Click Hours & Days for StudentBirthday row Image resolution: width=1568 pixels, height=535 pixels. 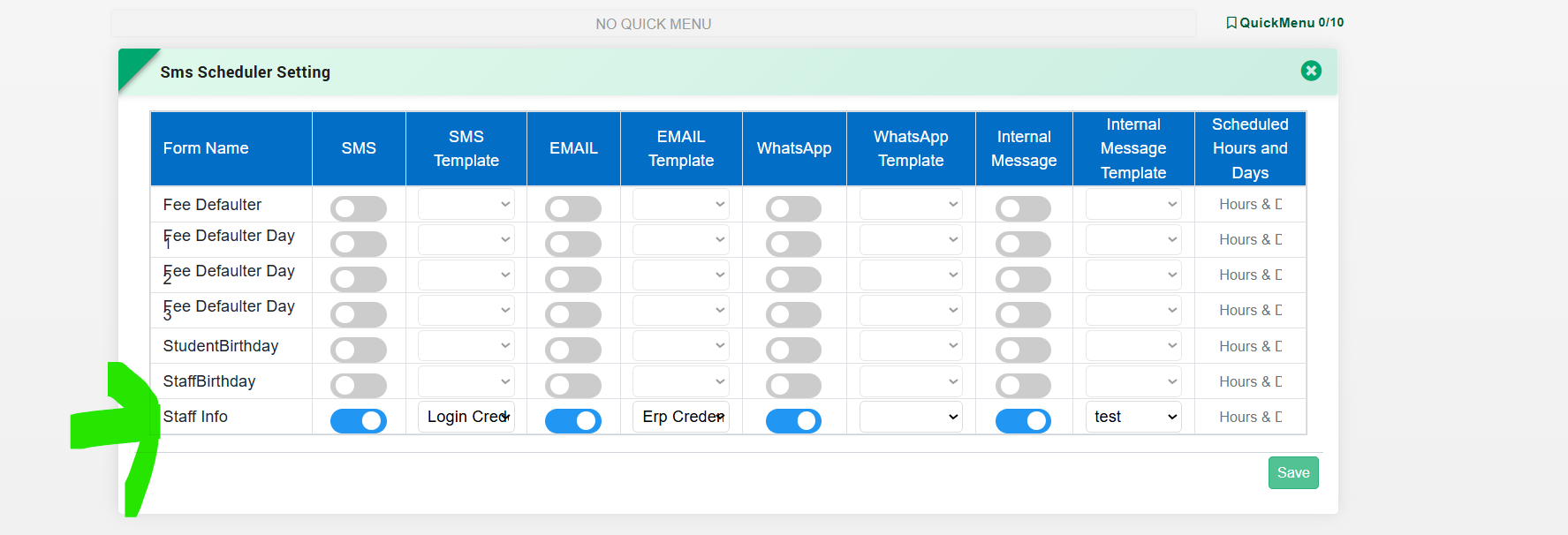[1250, 346]
